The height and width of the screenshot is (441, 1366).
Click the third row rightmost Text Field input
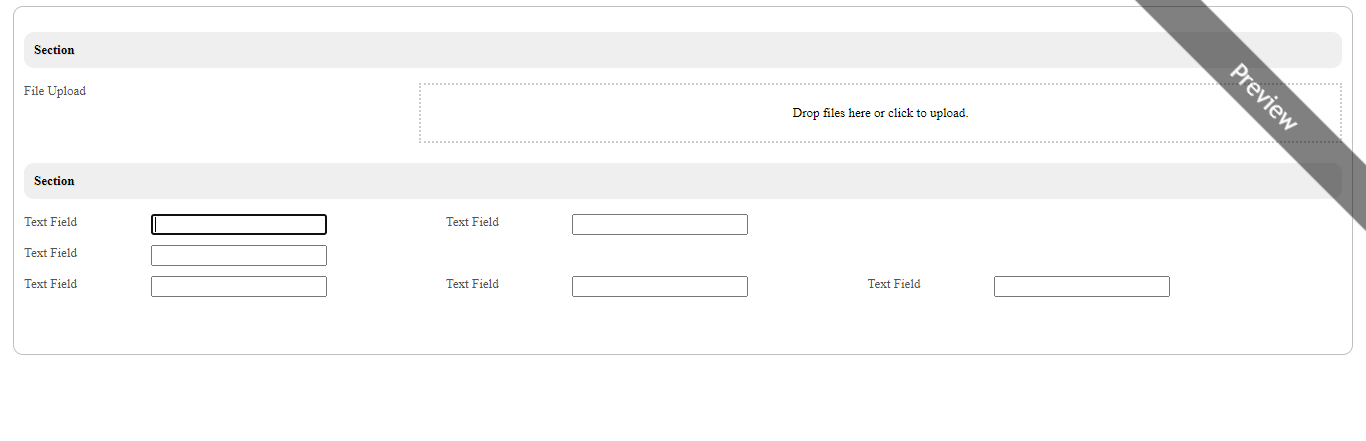[x=1081, y=287]
